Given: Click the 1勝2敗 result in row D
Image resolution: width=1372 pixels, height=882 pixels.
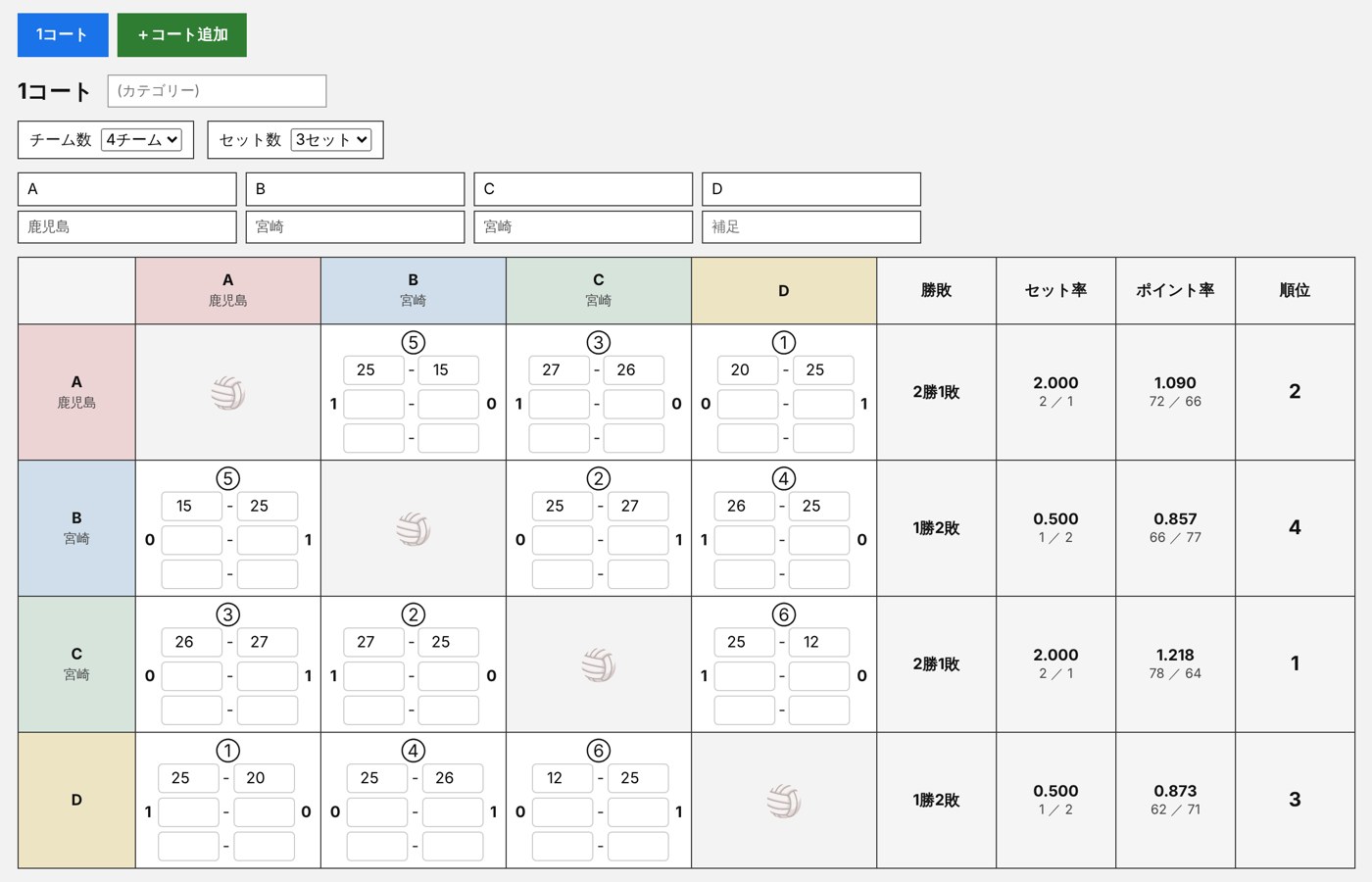Looking at the screenshot, I should [937, 801].
